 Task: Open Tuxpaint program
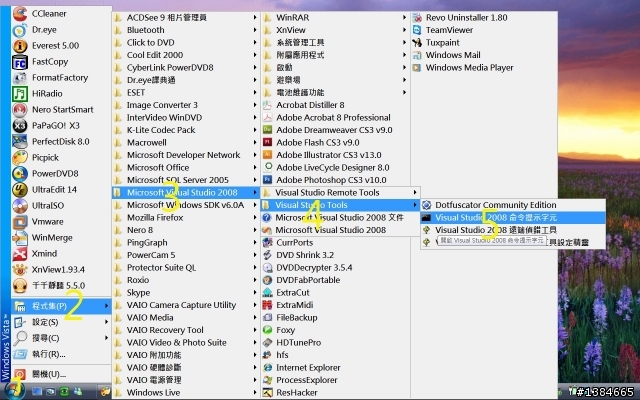click(x=484, y=42)
